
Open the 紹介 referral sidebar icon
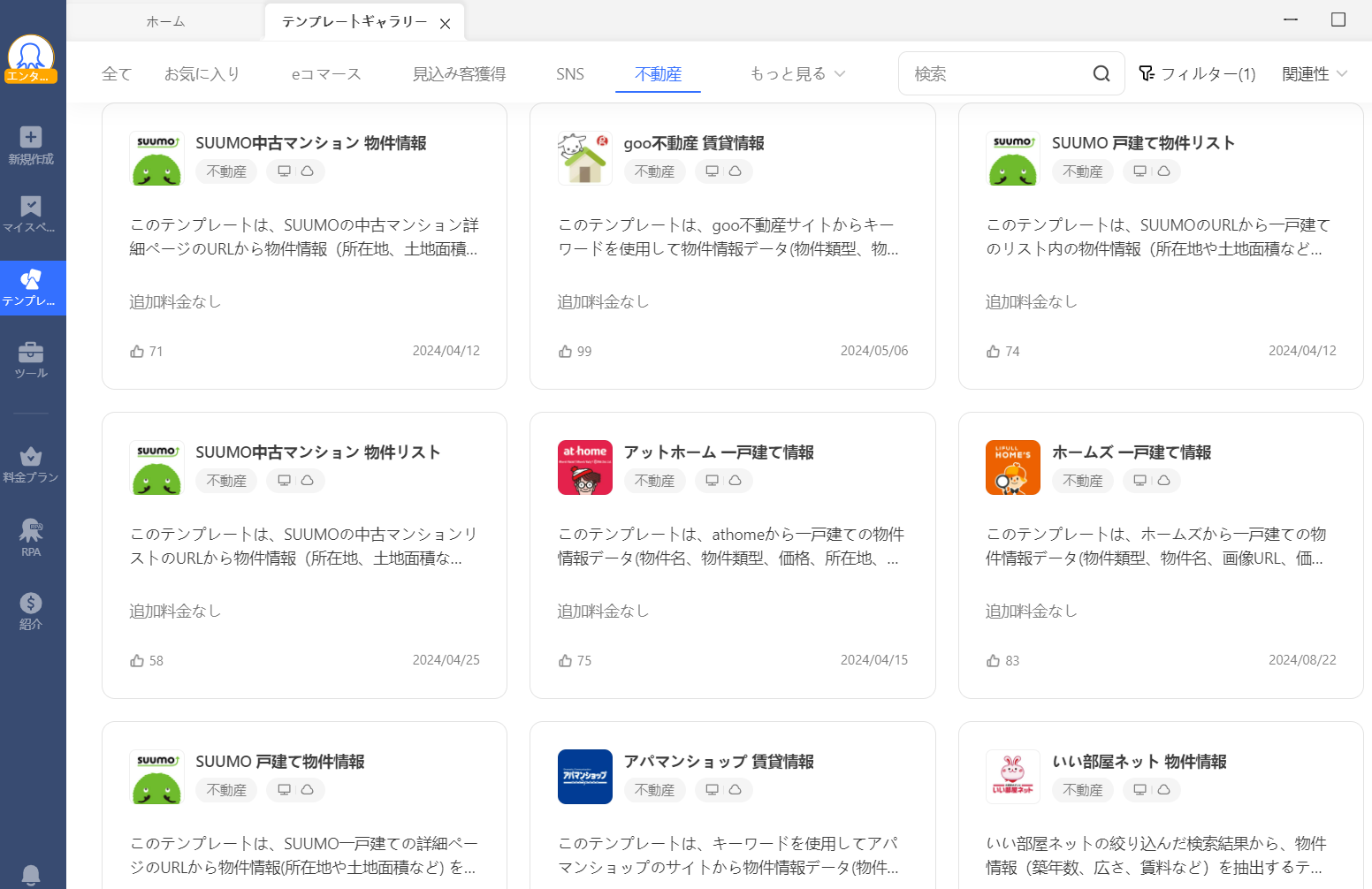tap(31, 610)
